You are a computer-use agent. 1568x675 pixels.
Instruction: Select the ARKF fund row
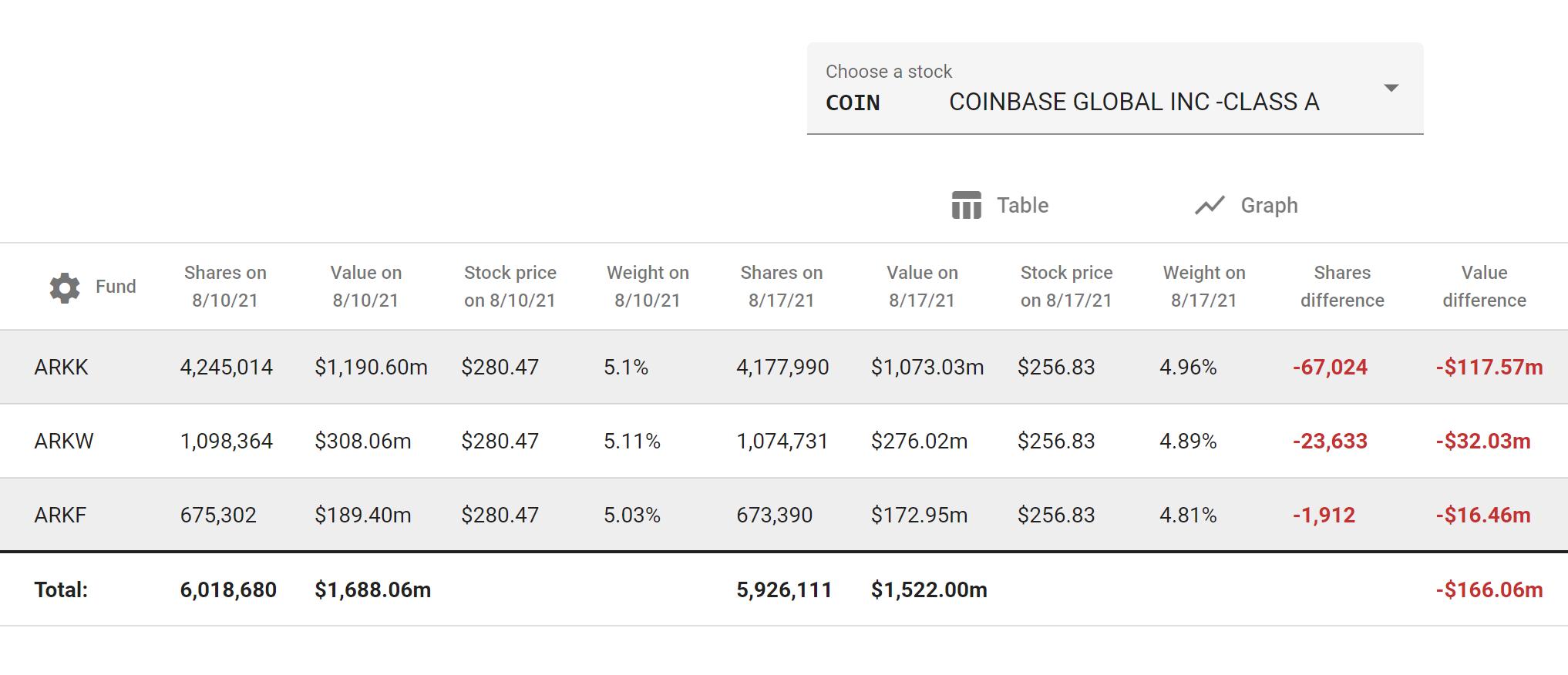pos(60,515)
